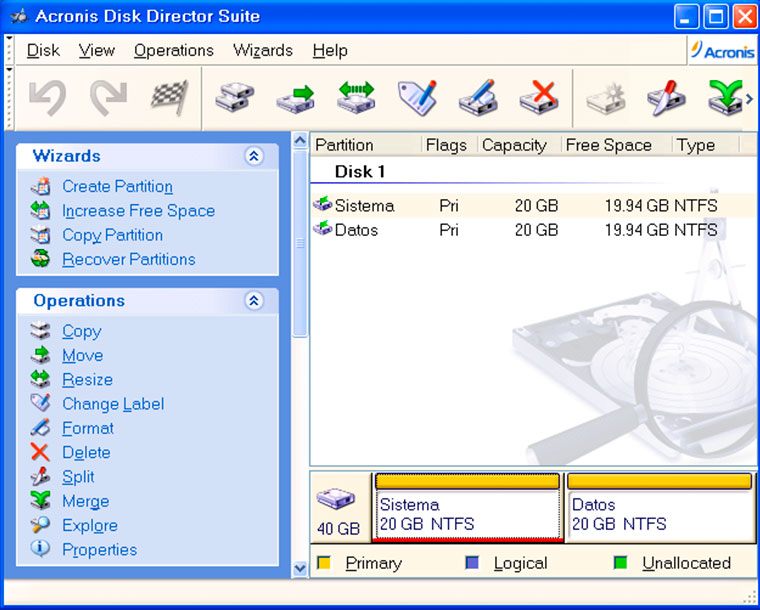Click the green Unallocated legend swatch
The width and height of the screenshot is (760, 610).
click(620, 563)
